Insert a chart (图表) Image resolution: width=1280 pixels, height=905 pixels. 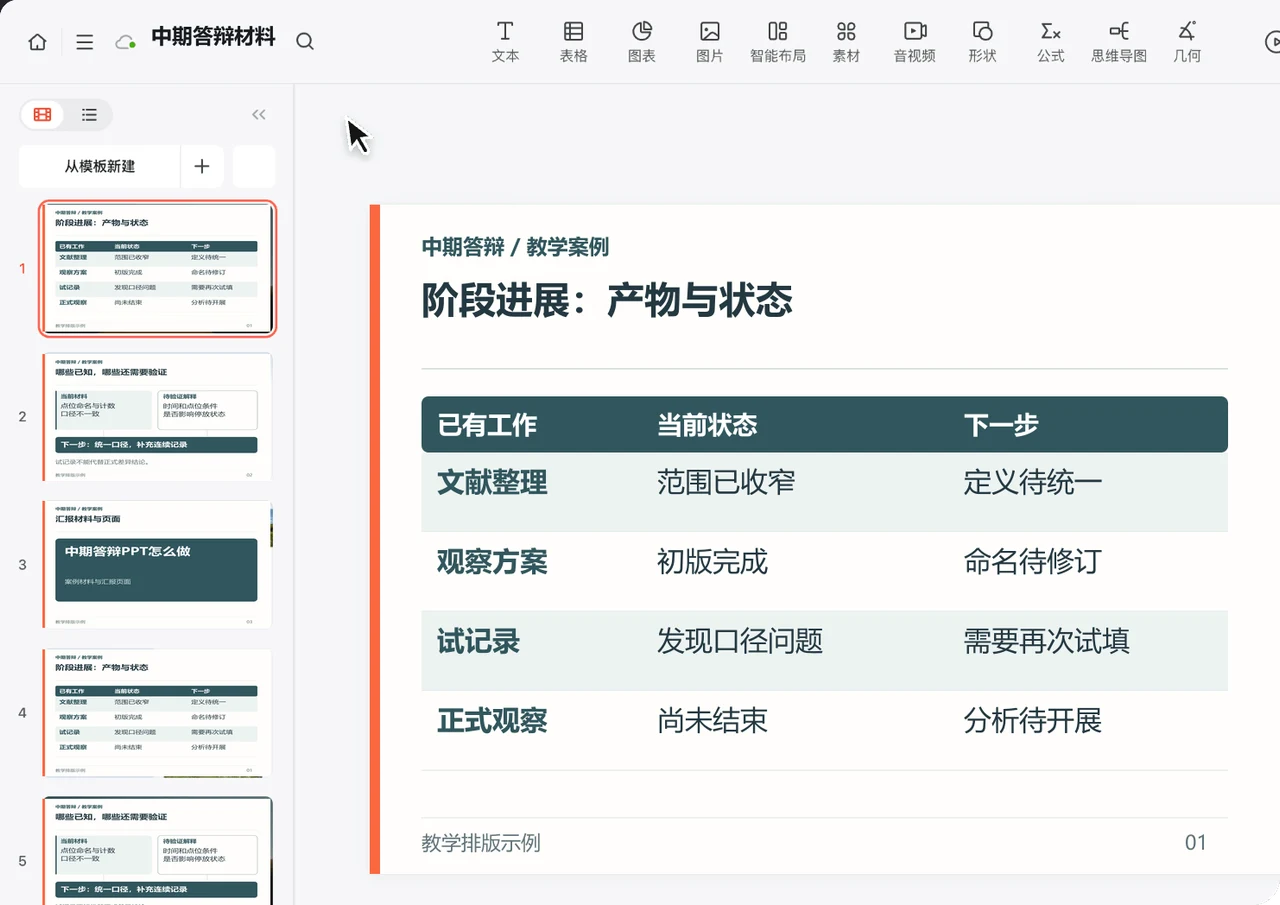pyautogui.click(x=641, y=42)
